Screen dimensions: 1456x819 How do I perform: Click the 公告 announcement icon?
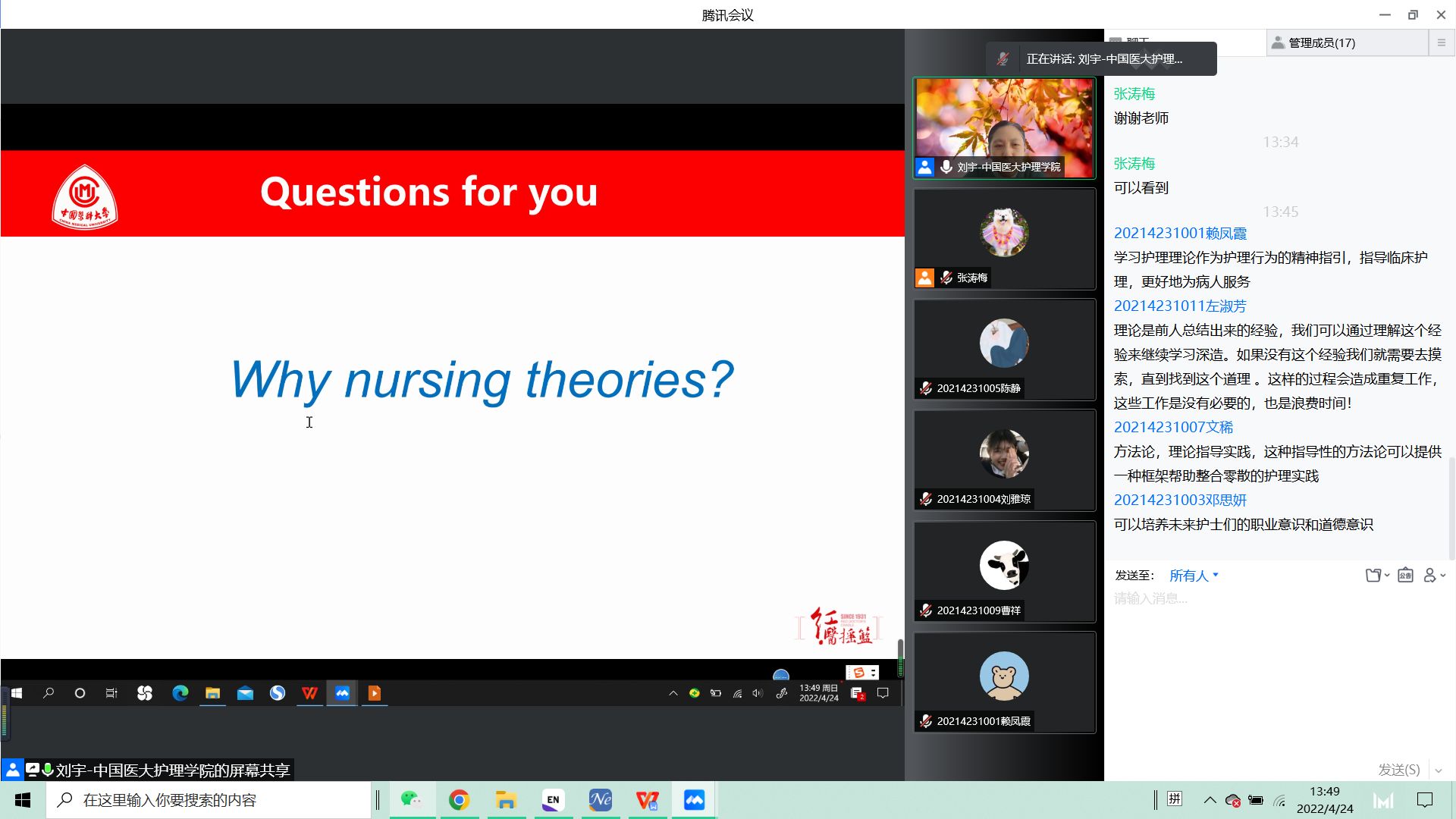pyautogui.click(x=1405, y=576)
